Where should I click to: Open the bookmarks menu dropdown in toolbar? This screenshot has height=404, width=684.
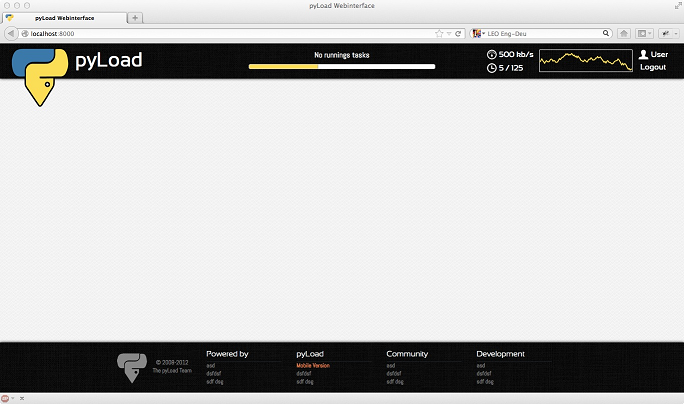click(x=645, y=33)
